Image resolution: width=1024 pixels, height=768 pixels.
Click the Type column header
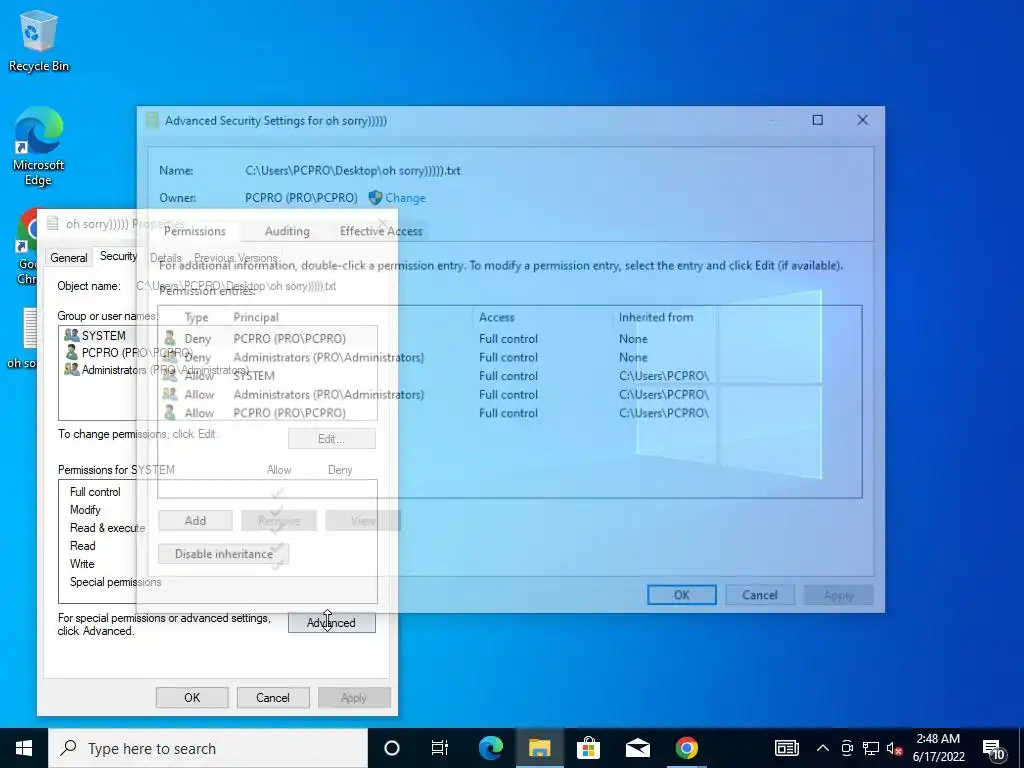(196, 317)
